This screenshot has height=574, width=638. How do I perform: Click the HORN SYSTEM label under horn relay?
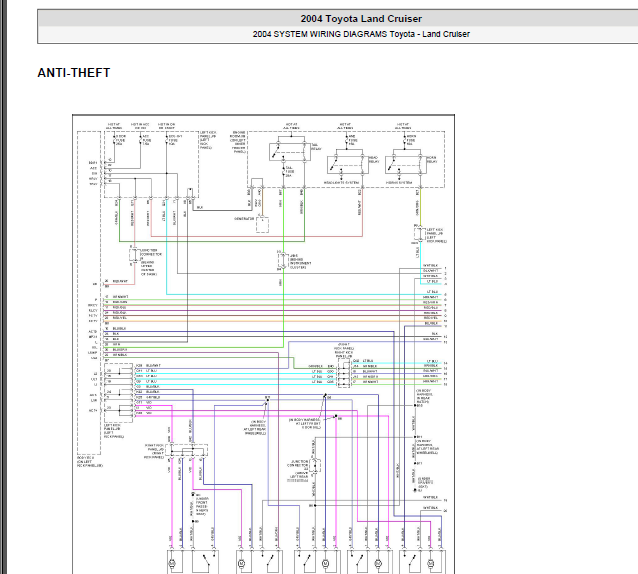coord(399,183)
